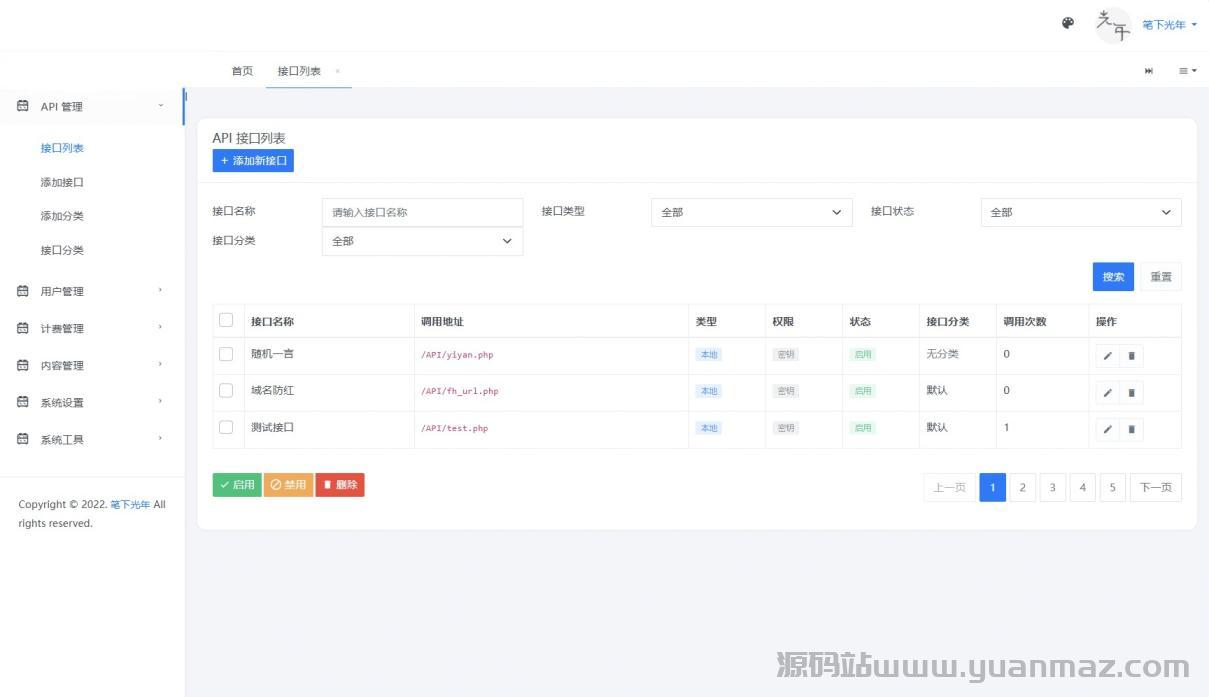This screenshot has width=1209, height=697.
Task: Click the 用户管理 sidebar icon
Action: pos(23,291)
